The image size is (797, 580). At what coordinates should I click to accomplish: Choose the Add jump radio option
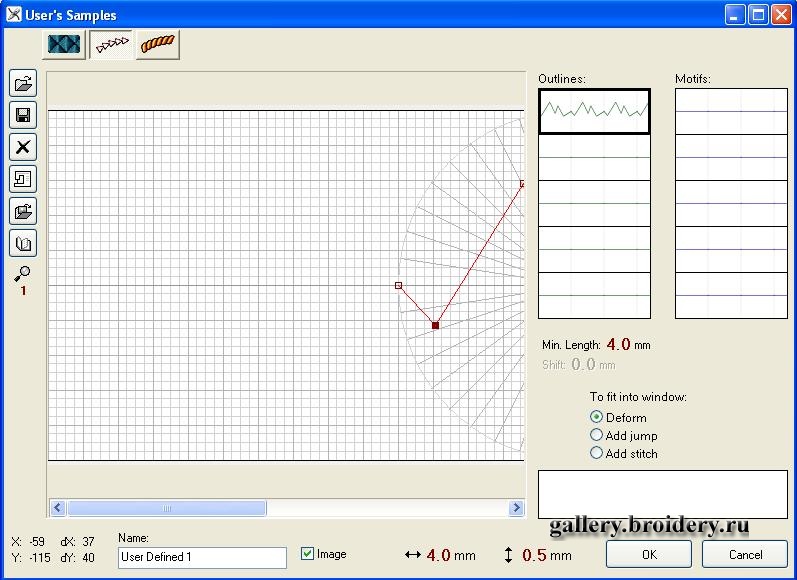click(x=597, y=435)
